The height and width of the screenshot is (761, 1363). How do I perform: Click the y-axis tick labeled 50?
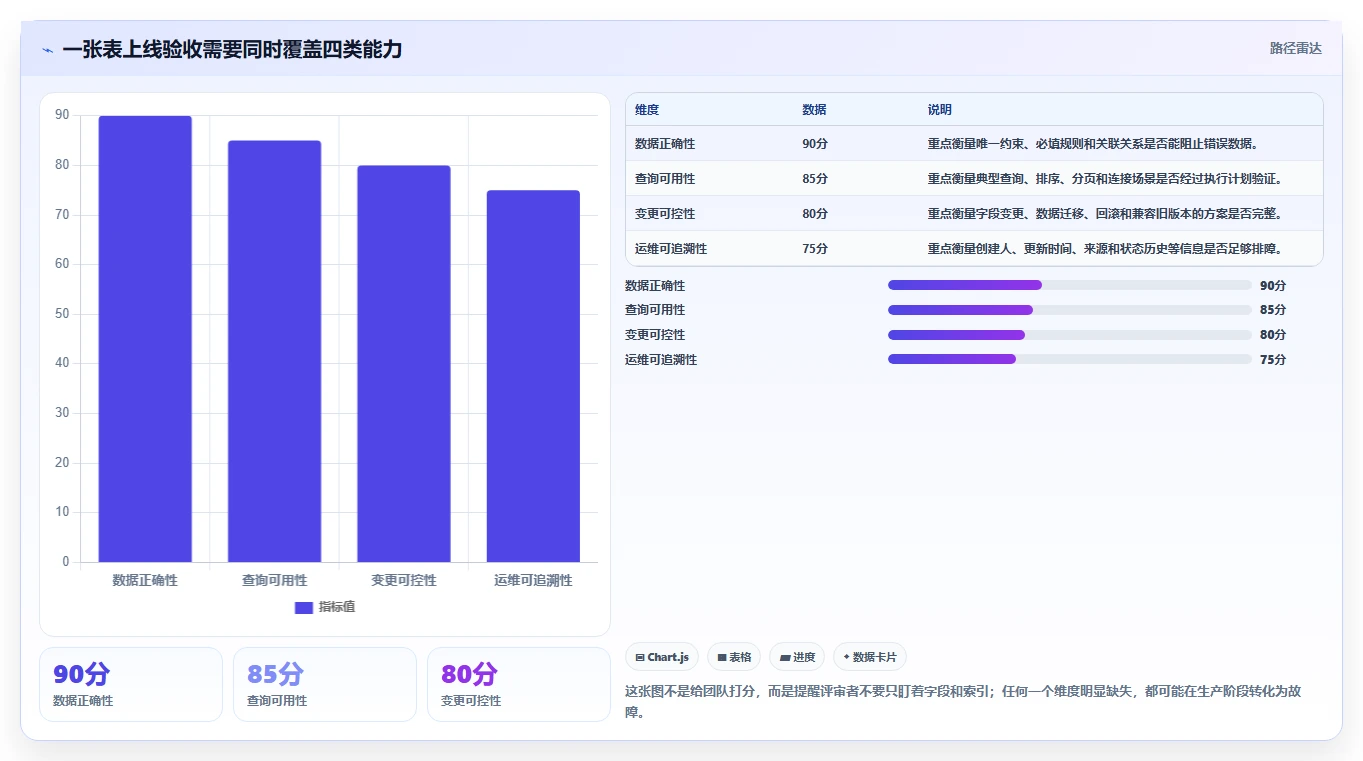pos(62,314)
